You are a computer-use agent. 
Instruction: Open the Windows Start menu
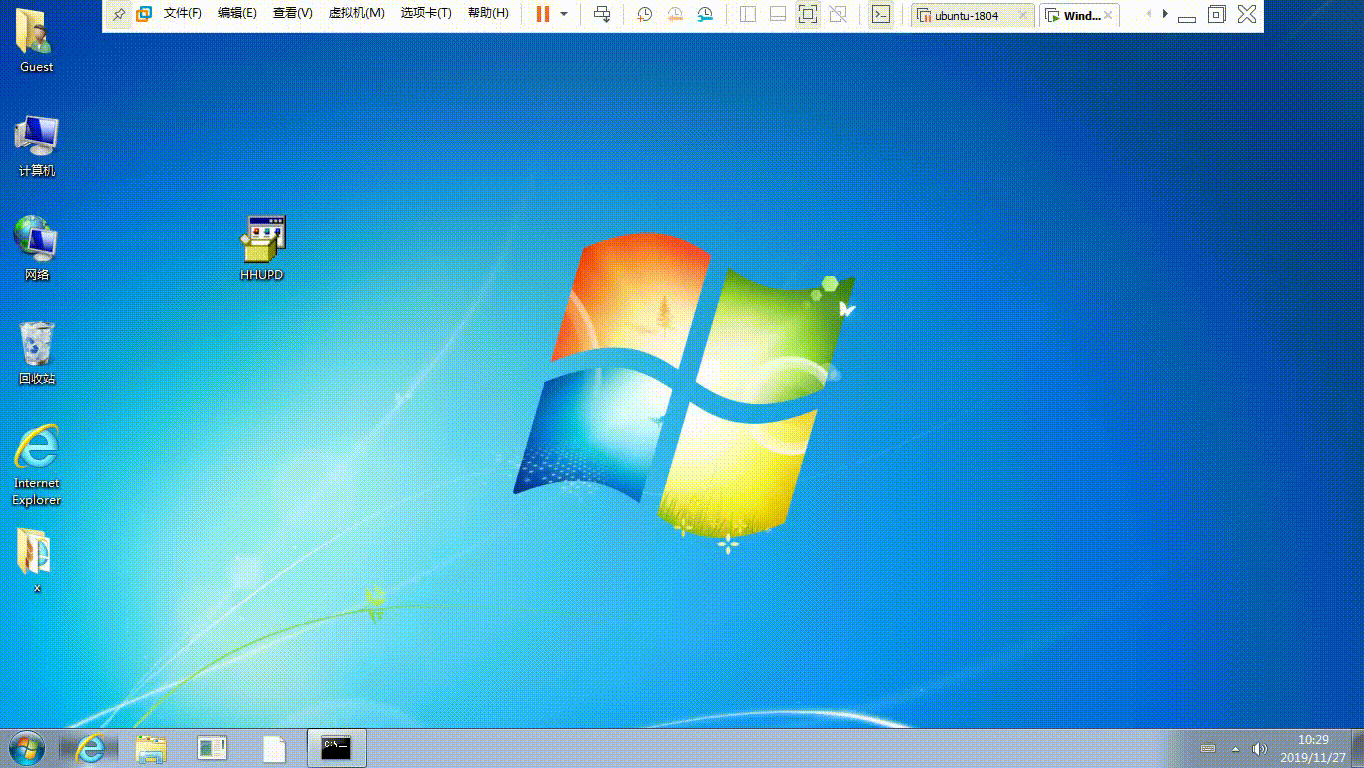tap(27, 747)
